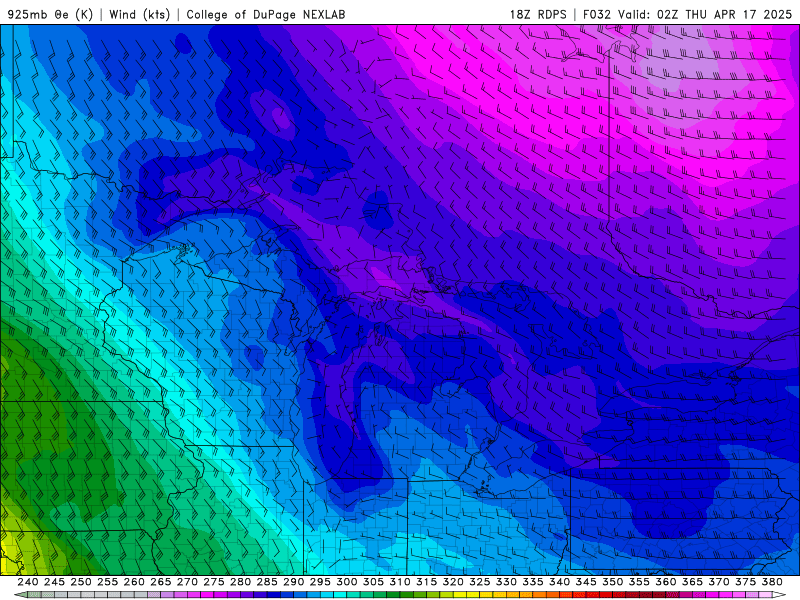This screenshot has width=800, height=600.
Task: Click the 260 value on the color scale
Action: tap(134, 582)
